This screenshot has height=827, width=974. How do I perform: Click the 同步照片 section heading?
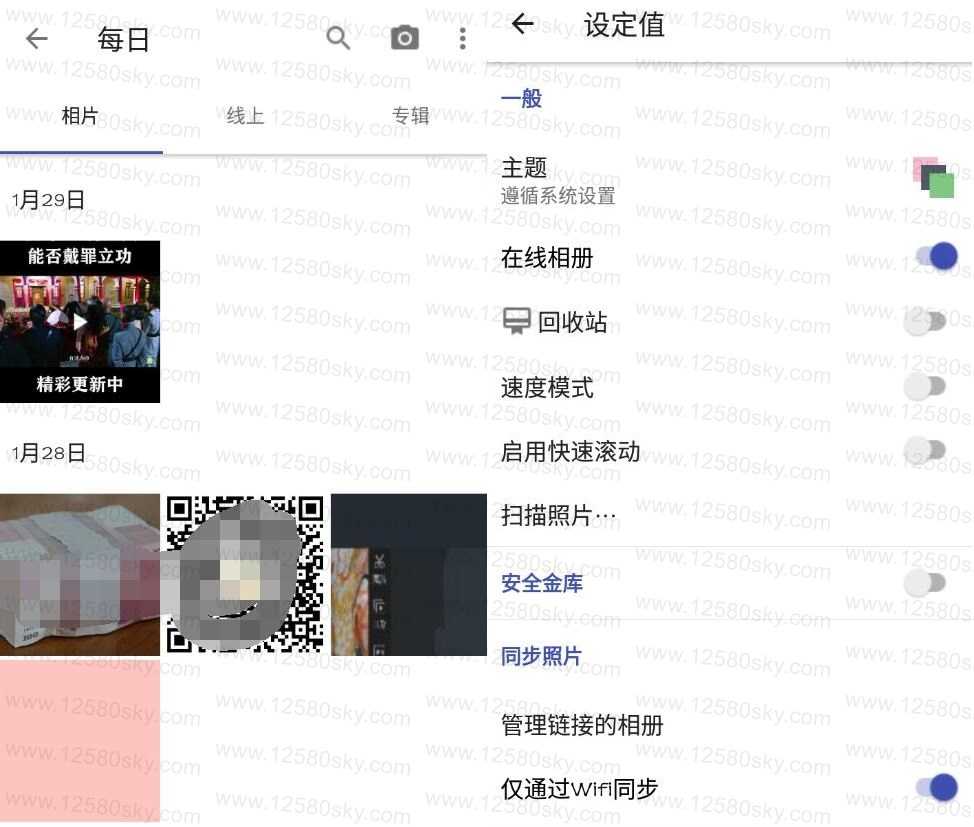click(541, 656)
